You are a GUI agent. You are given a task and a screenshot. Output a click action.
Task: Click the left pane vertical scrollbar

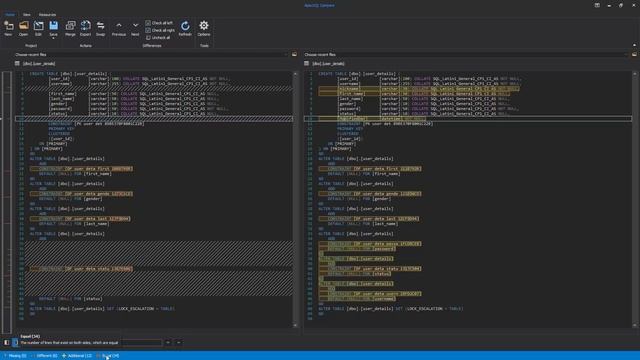(295, 199)
